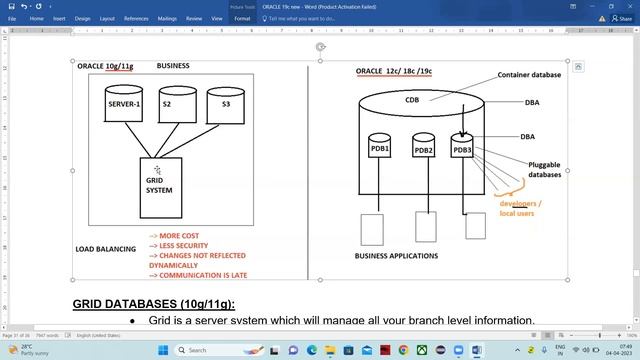640x360 pixels.
Task: Click the Share button
Action: [622, 19]
